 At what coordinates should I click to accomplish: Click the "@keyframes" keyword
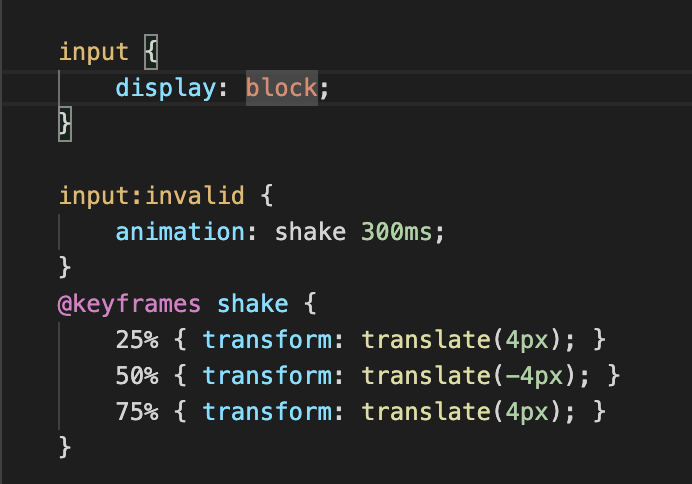pyautogui.click(x=130, y=304)
